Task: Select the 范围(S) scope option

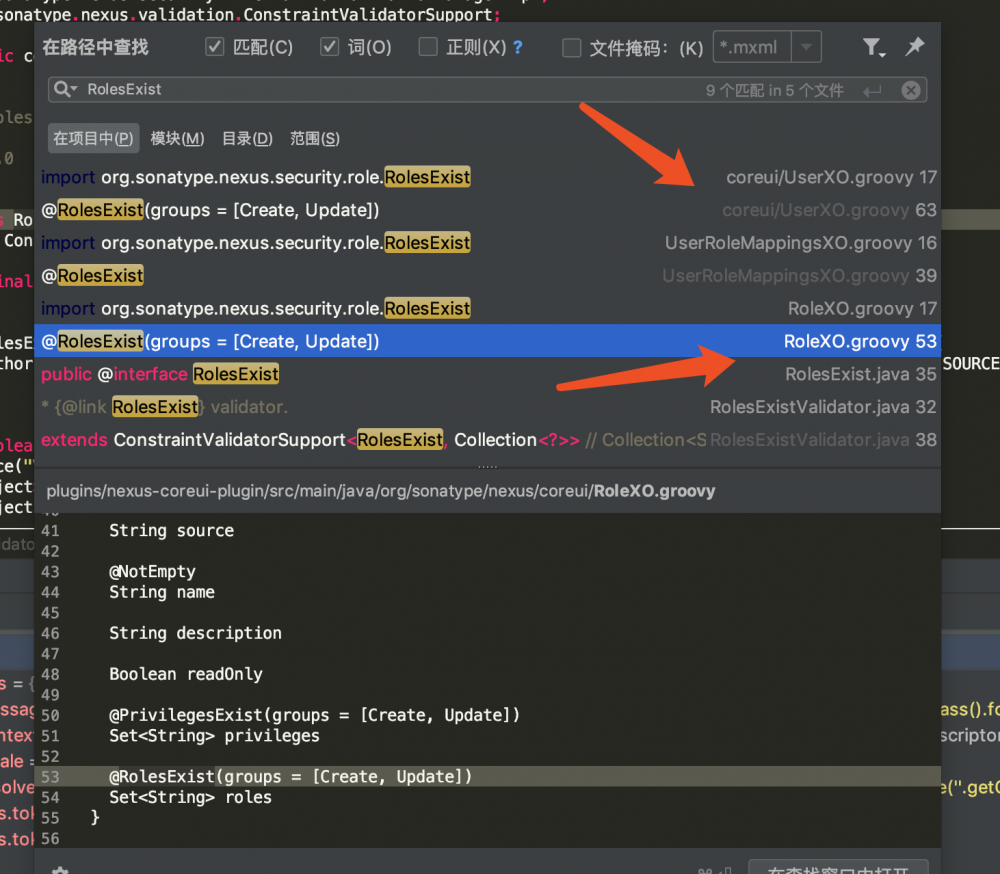Action: [x=313, y=138]
